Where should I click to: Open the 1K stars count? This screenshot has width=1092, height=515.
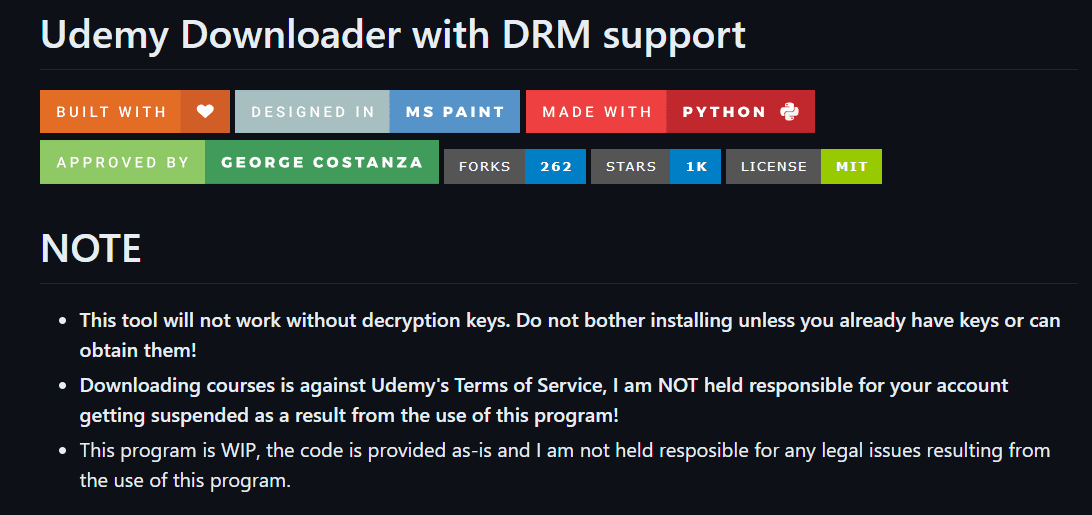[x=696, y=167]
